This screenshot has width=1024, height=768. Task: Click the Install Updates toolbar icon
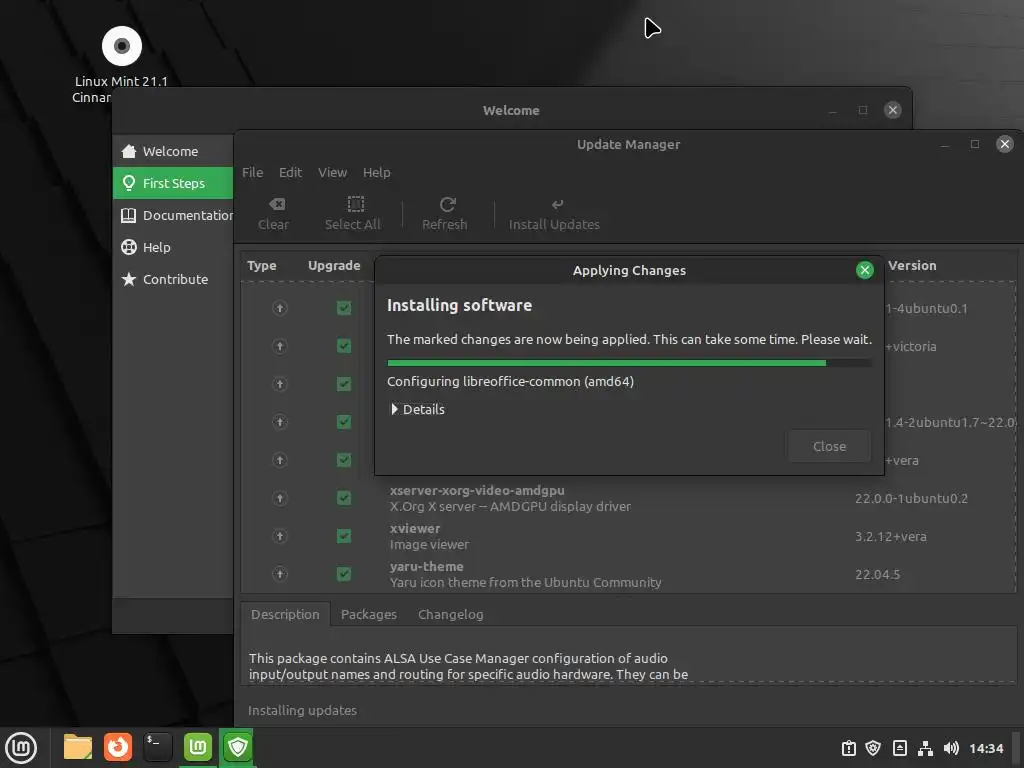[557, 204]
